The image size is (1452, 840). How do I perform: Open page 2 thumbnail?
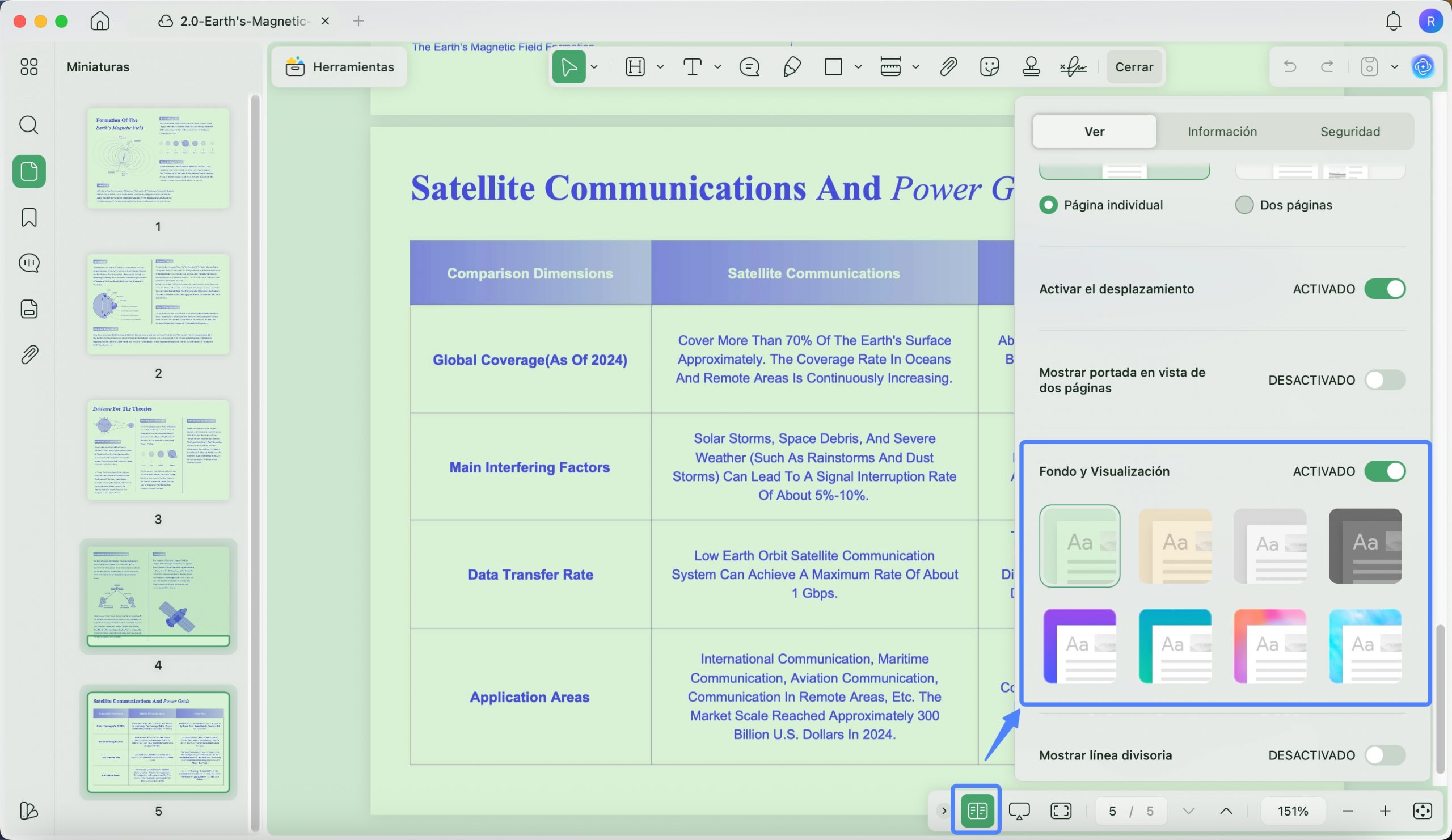point(158,304)
